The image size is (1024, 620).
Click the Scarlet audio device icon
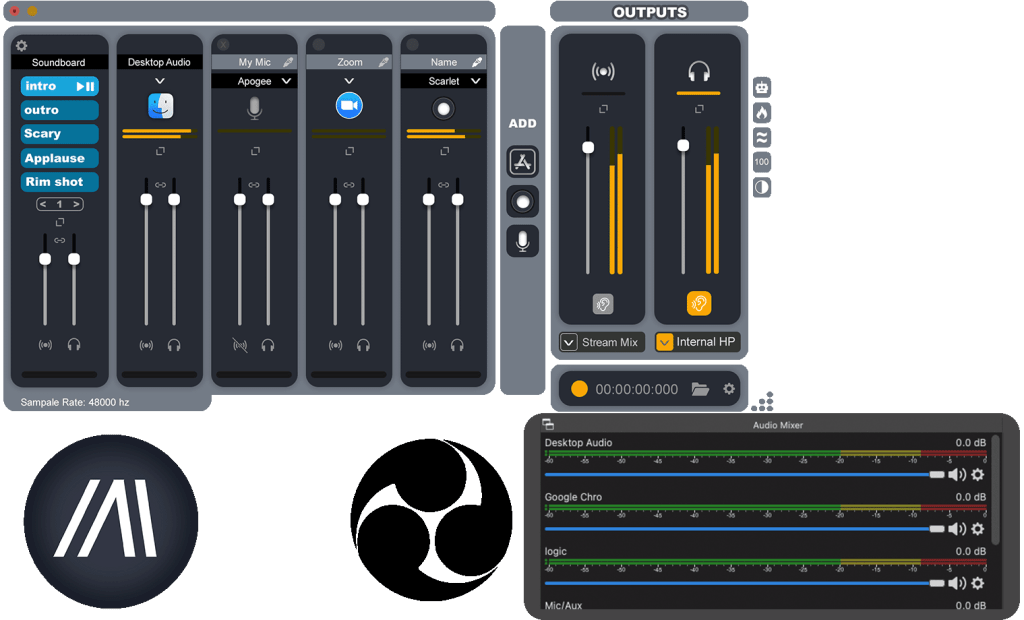pos(443,108)
